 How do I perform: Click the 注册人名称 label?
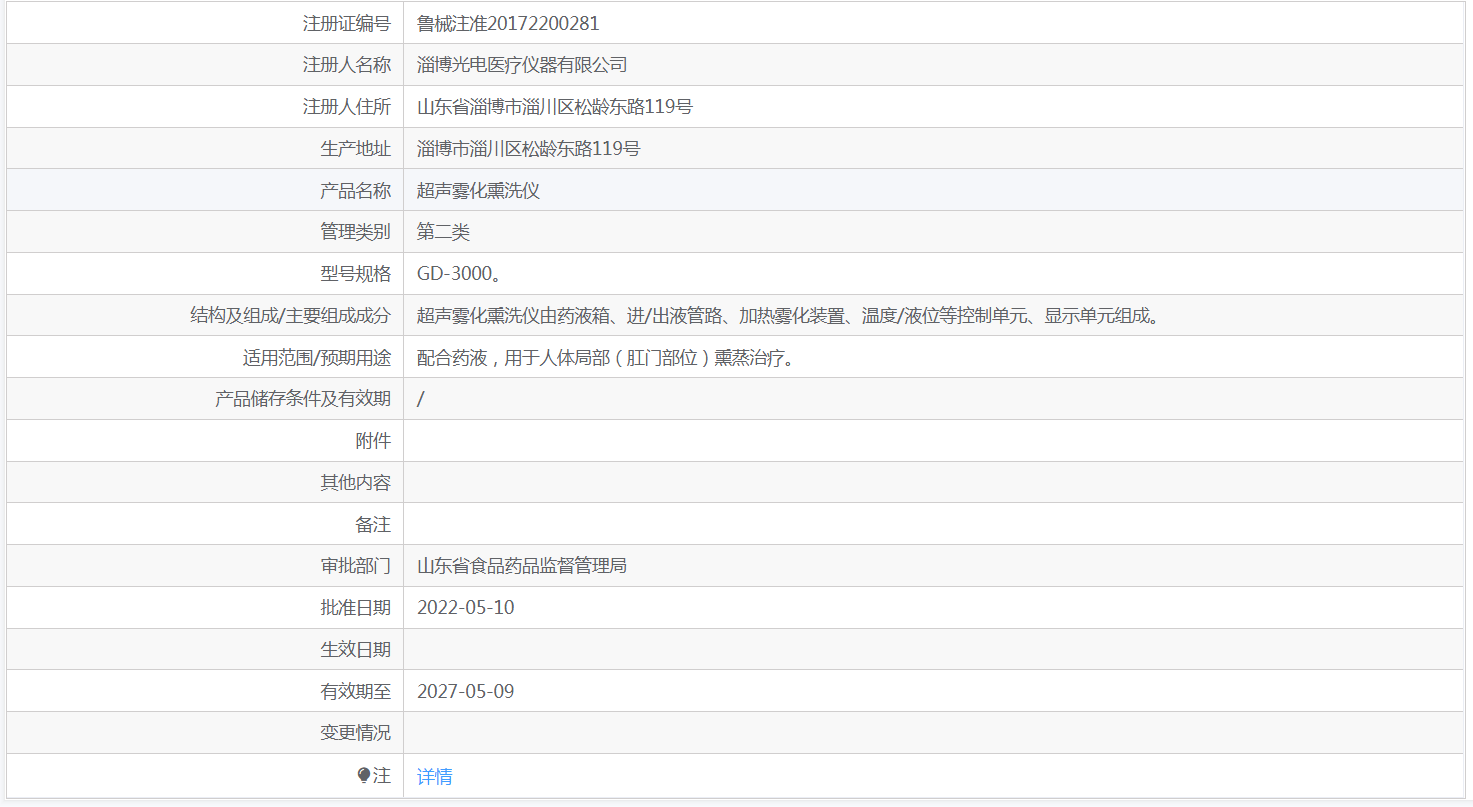347,65
